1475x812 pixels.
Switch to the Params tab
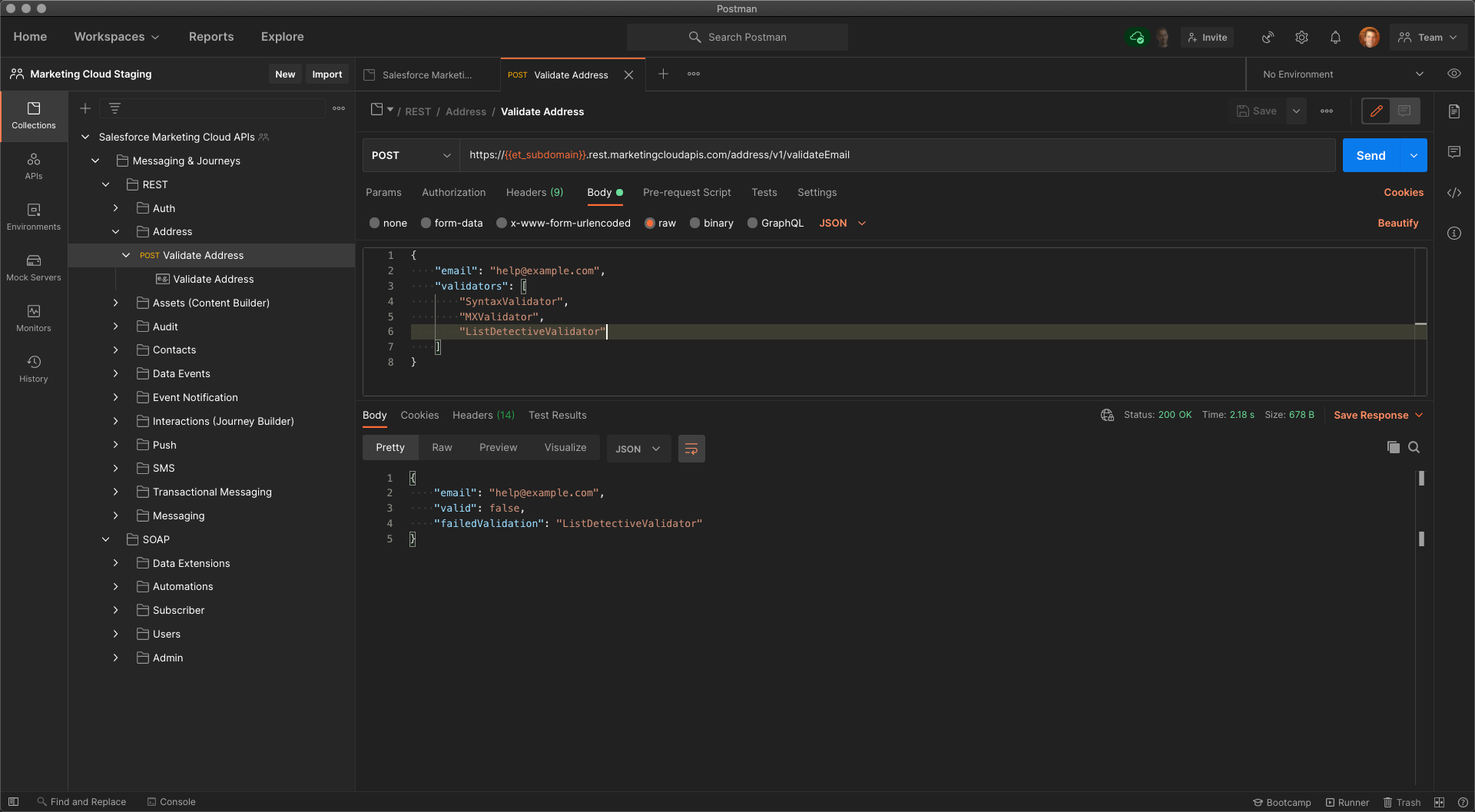[x=383, y=192]
